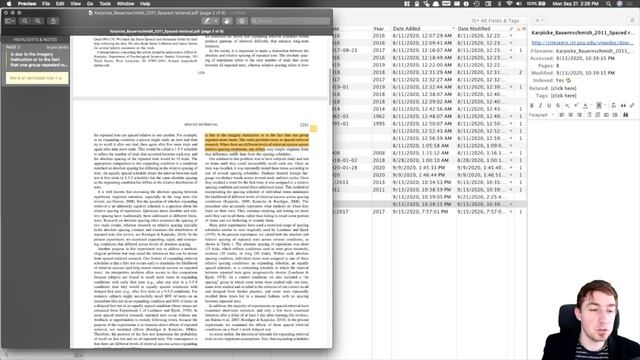Open the Preview application menu
This screenshot has height=360, width=640.
click(27, 4)
